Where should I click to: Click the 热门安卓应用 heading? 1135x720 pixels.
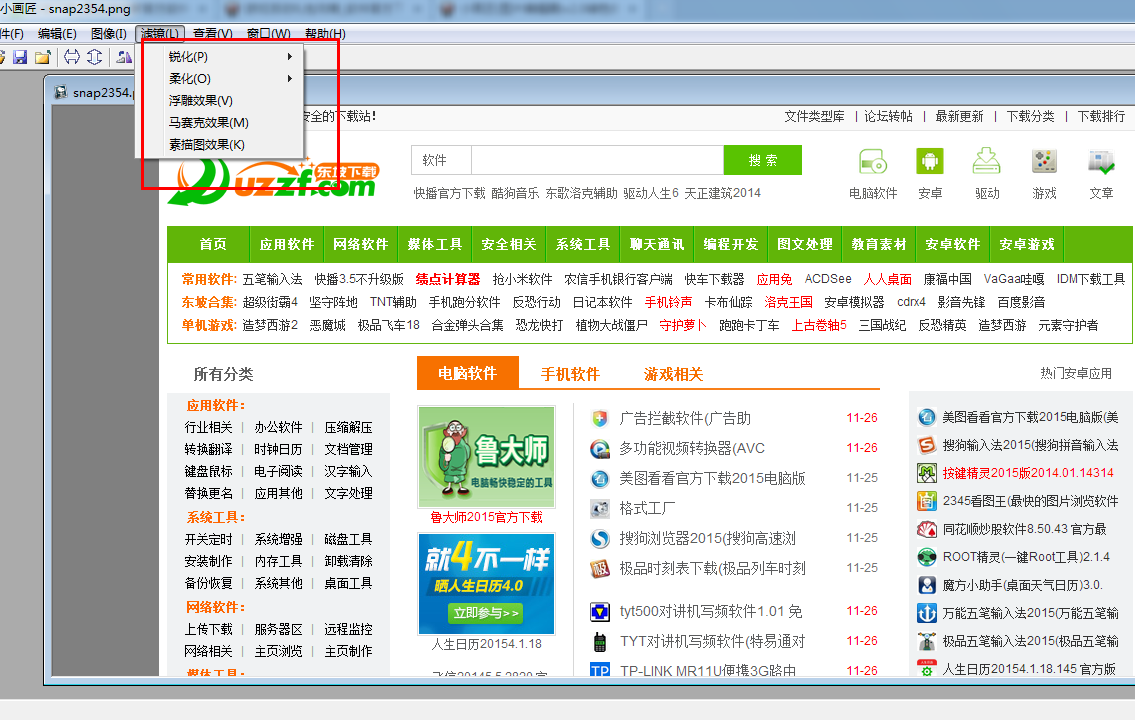[1076, 373]
